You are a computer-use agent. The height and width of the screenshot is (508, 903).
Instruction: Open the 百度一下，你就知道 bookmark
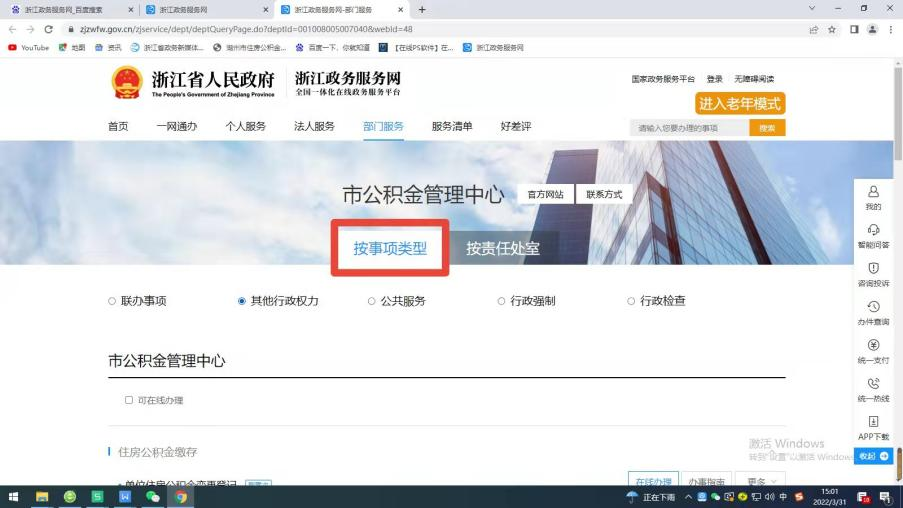(x=333, y=48)
